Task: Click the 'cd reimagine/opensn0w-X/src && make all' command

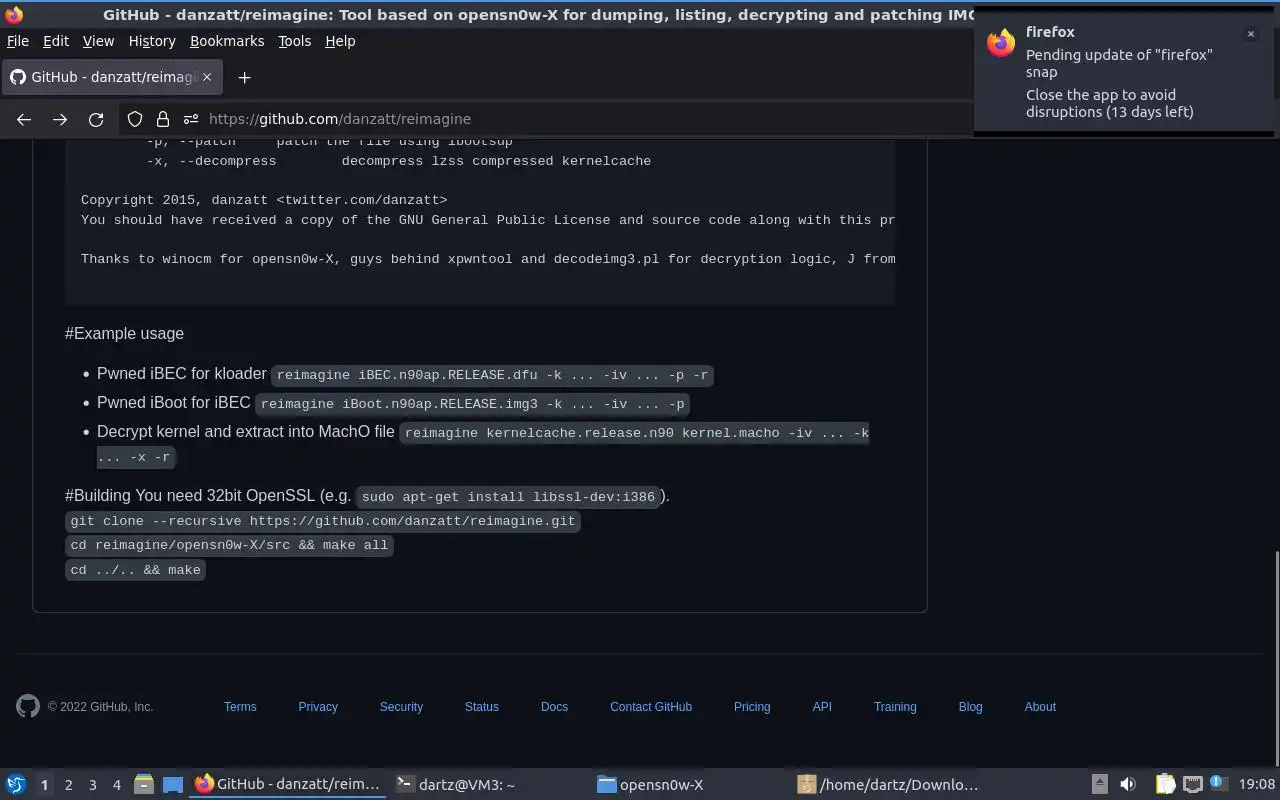Action: click(229, 545)
